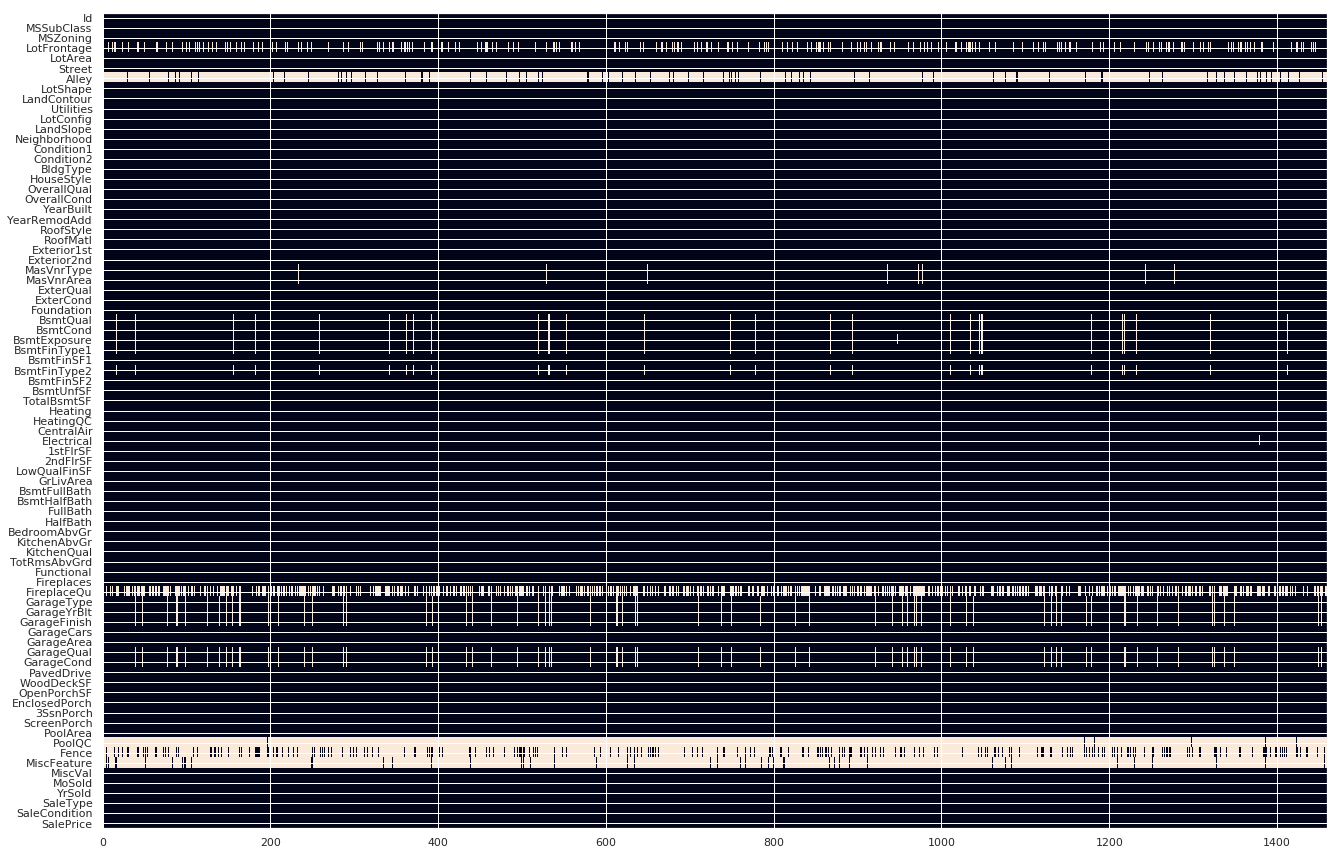Click the MSSubClass label
Screen dimensions: 1340x855
click(x=59, y=28)
